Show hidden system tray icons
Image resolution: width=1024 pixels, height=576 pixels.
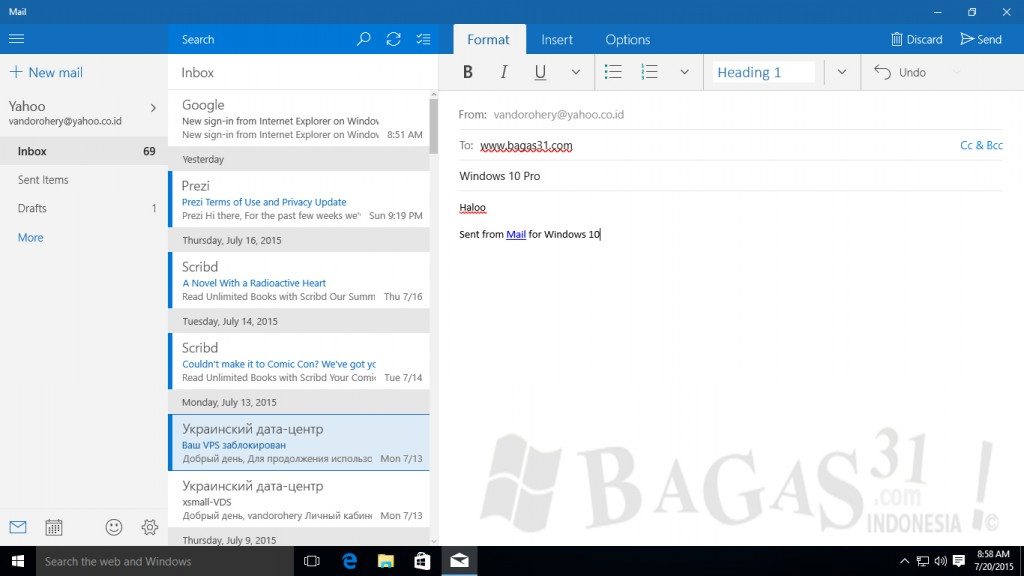point(904,561)
